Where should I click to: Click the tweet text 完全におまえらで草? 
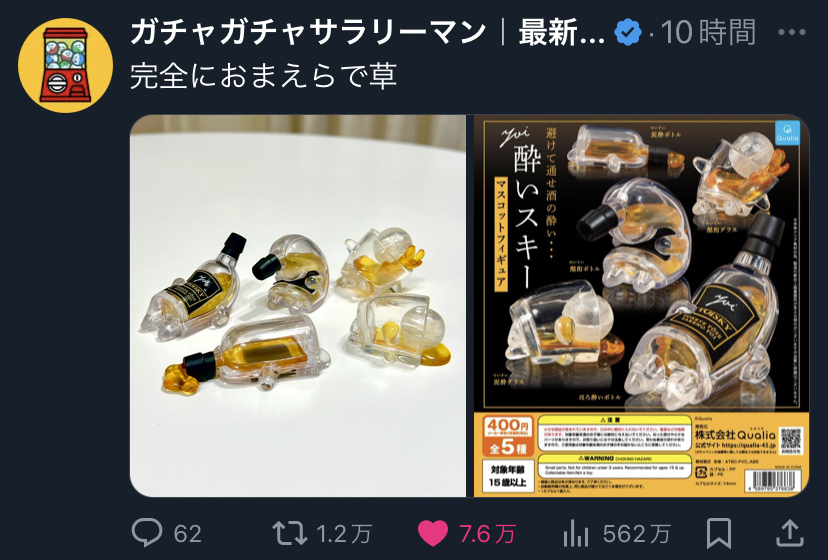pyautogui.click(x=264, y=76)
